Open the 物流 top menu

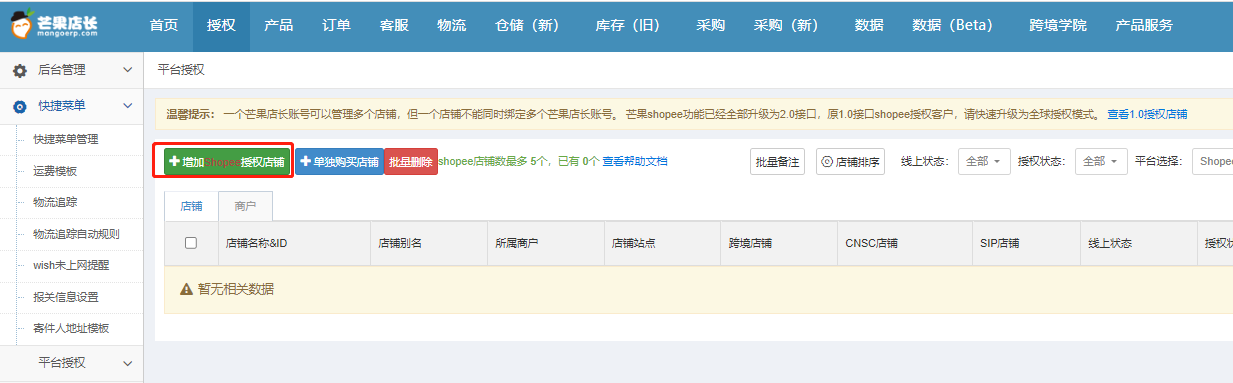click(452, 25)
